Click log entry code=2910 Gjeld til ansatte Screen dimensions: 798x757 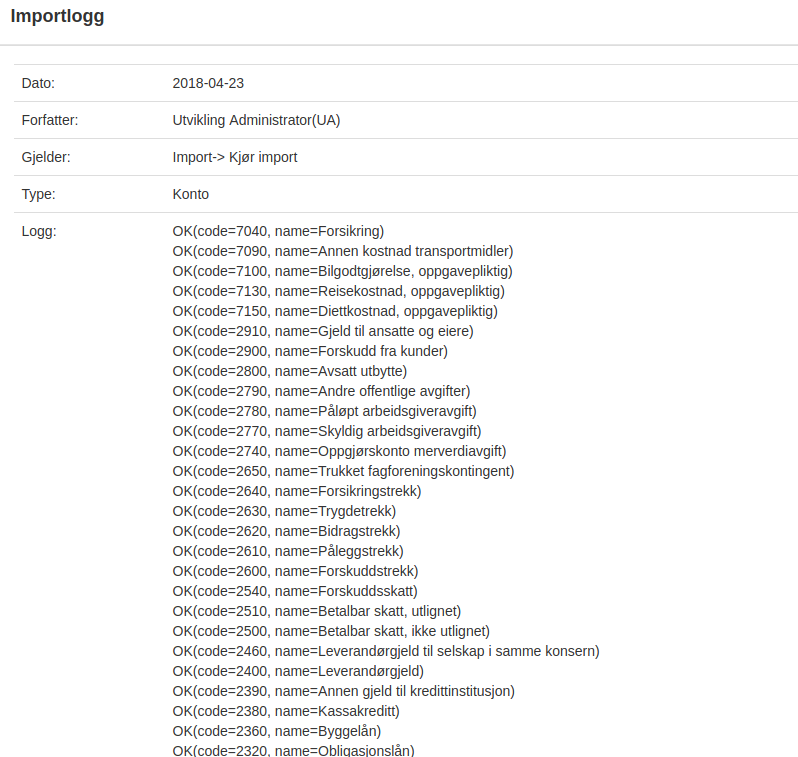coord(323,331)
